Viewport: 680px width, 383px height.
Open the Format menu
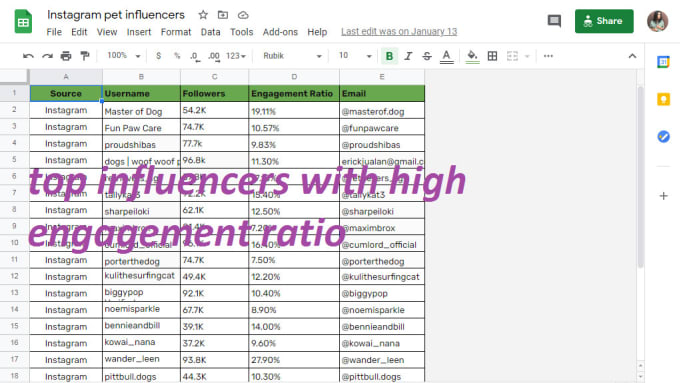(x=176, y=32)
